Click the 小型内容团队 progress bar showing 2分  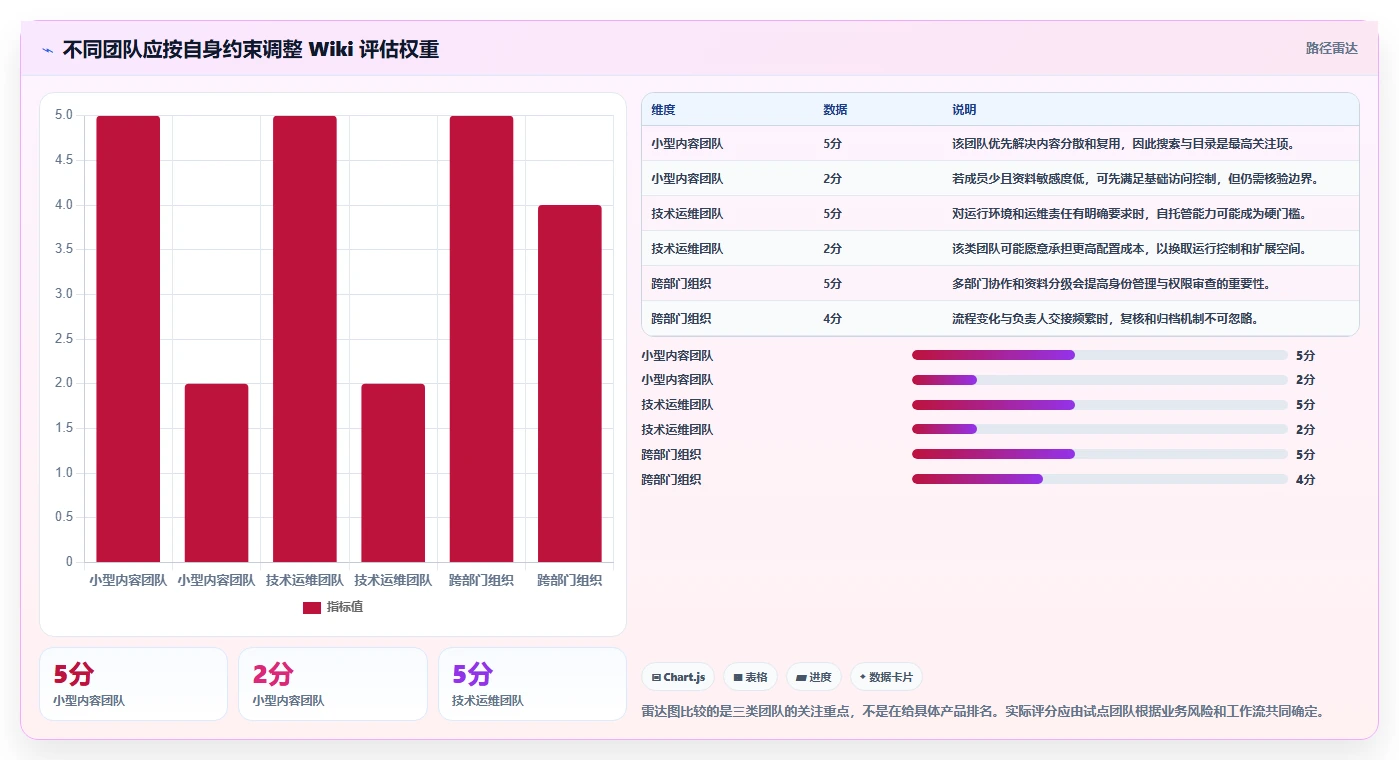1100,380
